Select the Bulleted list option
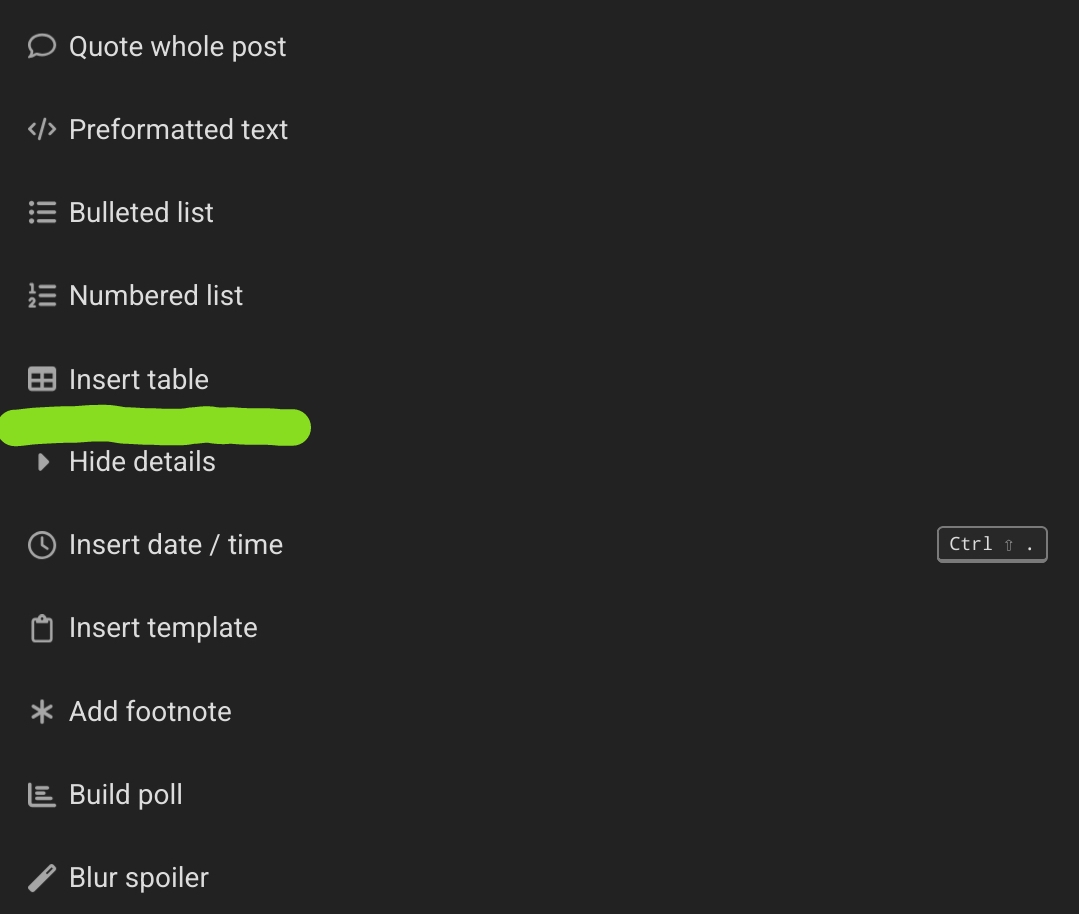The height and width of the screenshot is (914, 1079). (x=141, y=213)
